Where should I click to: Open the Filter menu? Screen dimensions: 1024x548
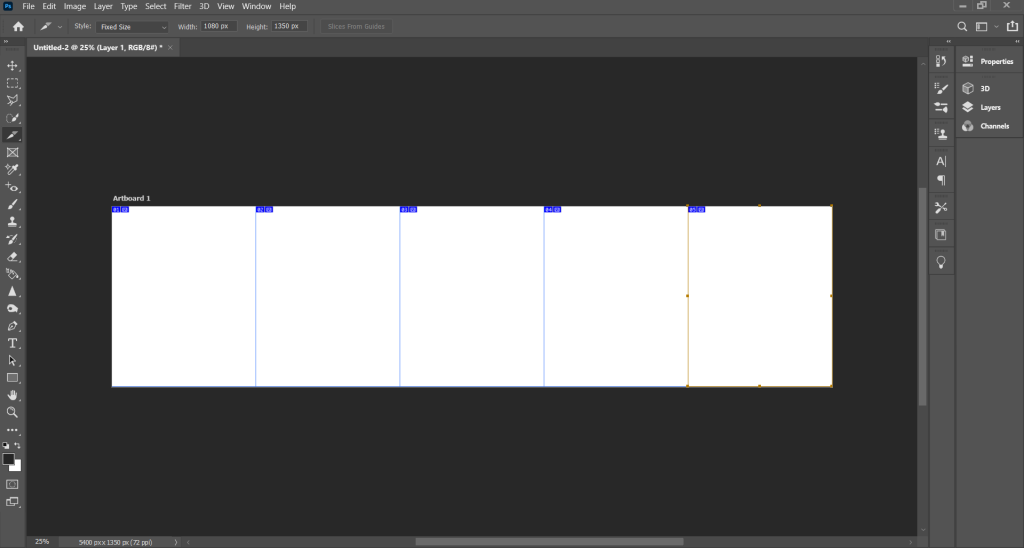182,6
